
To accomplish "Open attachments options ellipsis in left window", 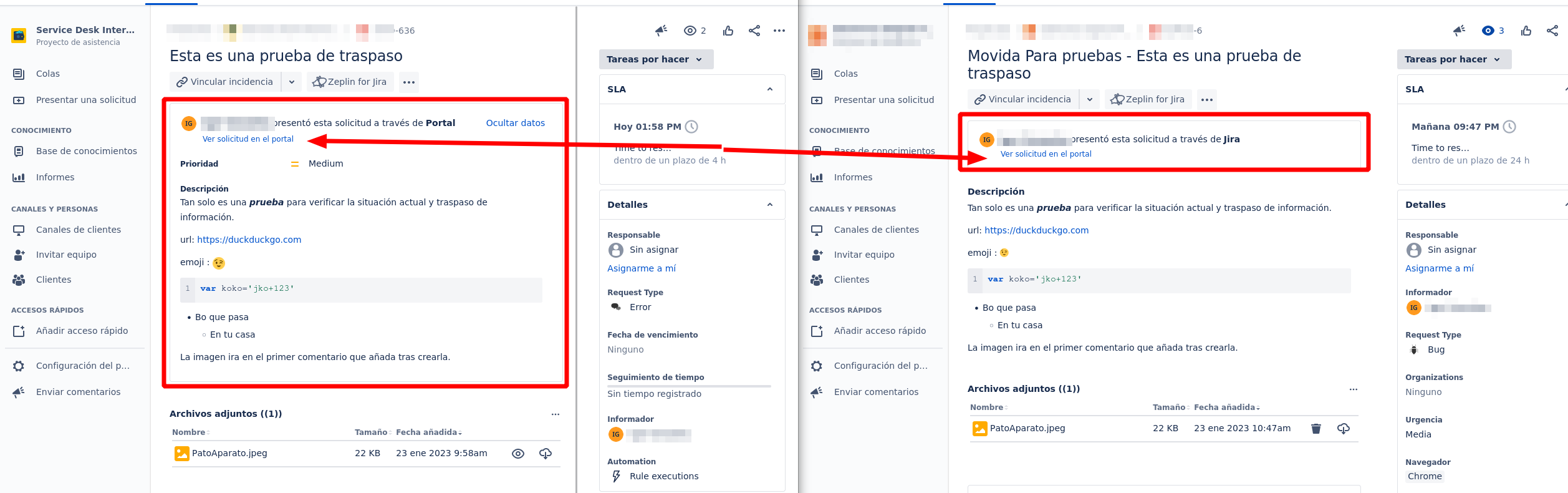I will coord(556,414).
